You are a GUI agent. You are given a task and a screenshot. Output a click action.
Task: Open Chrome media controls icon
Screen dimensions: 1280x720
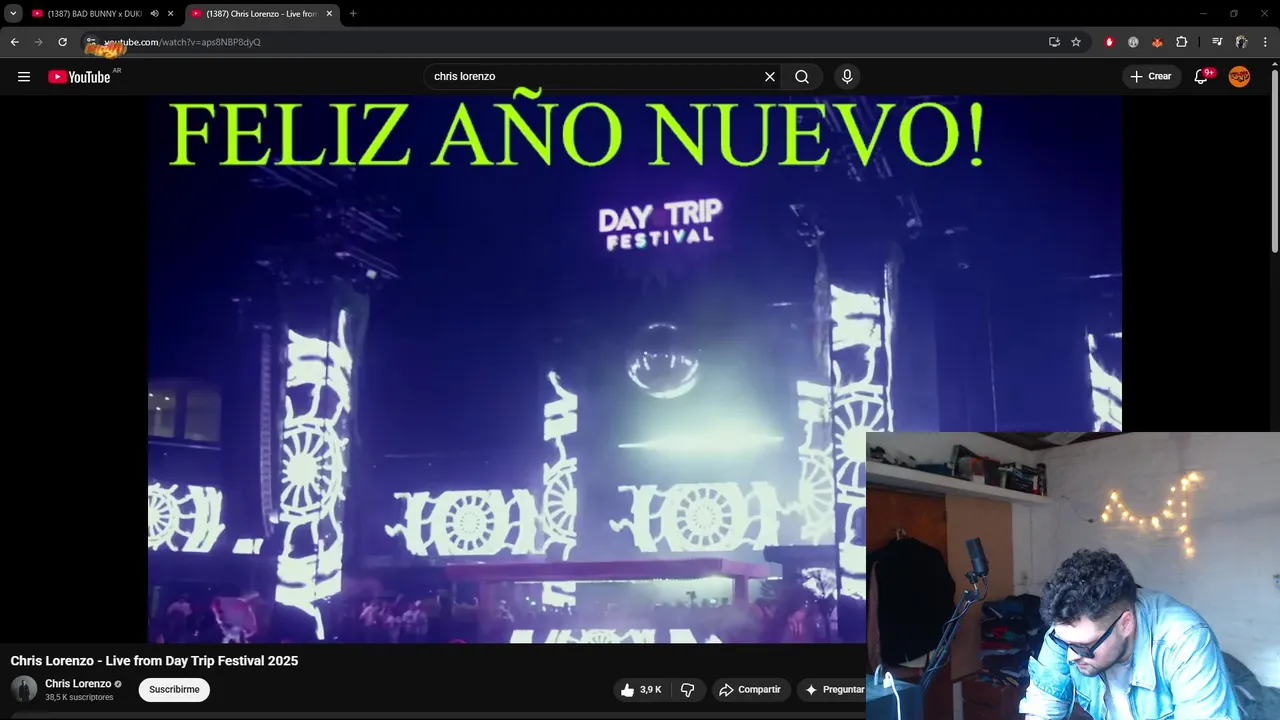pyautogui.click(x=1217, y=42)
